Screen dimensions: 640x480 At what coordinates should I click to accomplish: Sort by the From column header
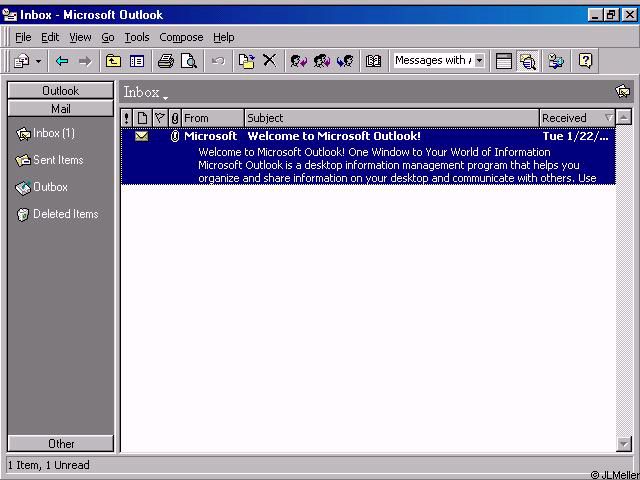tap(213, 118)
